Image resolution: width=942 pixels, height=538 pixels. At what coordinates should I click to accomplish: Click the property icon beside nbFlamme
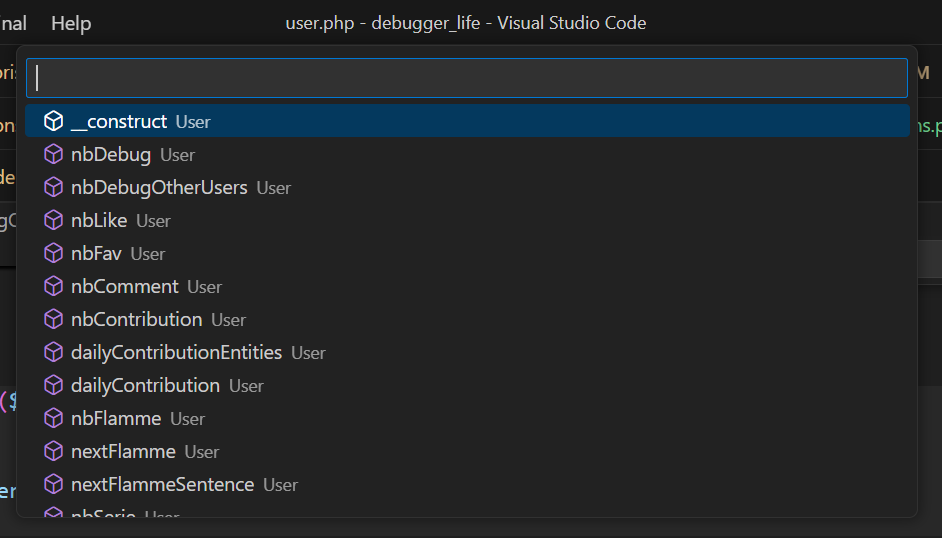(x=53, y=419)
